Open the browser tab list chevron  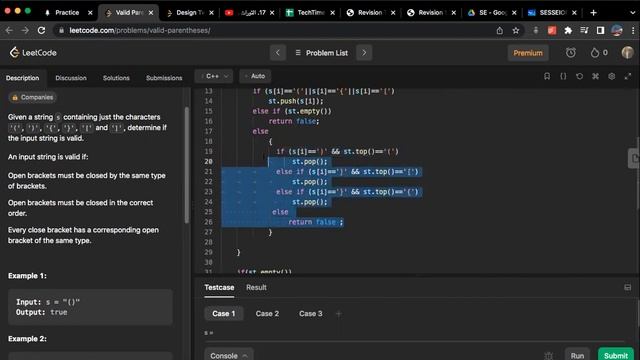click(x=632, y=13)
